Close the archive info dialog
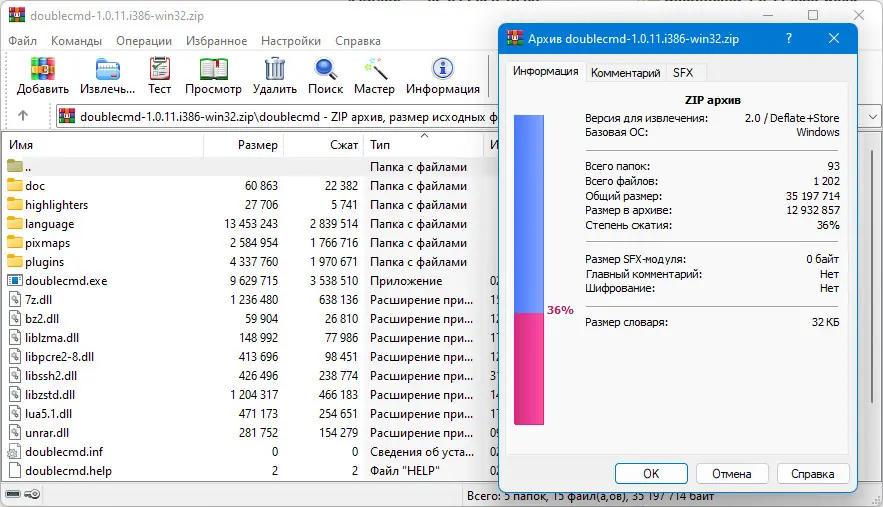The height and width of the screenshot is (507, 883). [834, 38]
